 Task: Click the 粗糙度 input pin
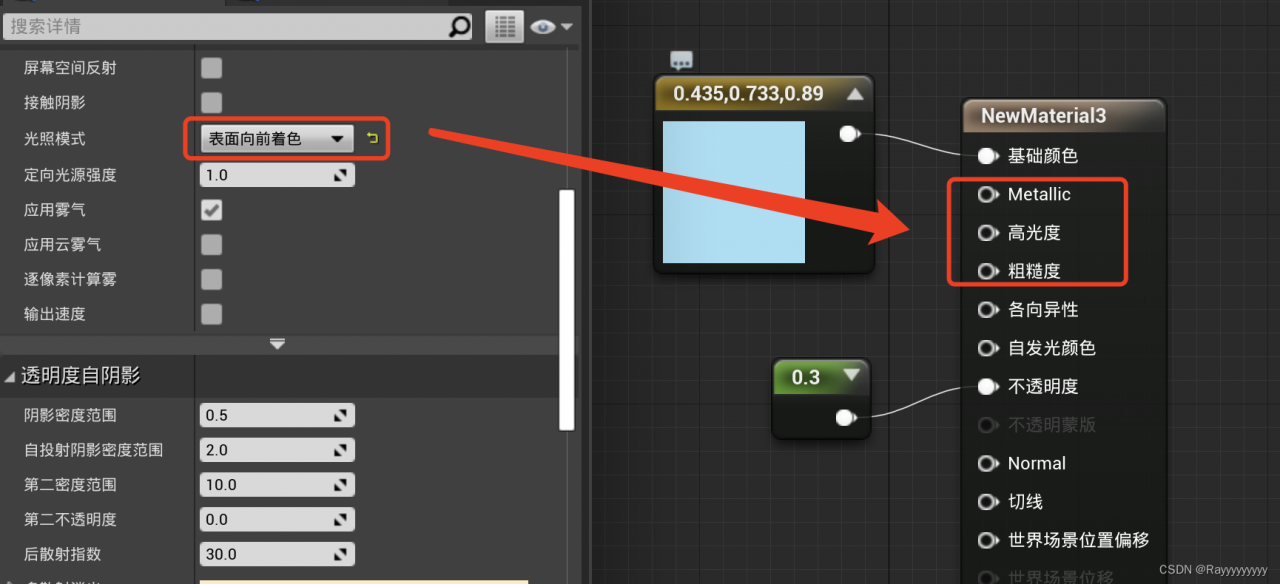click(988, 271)
